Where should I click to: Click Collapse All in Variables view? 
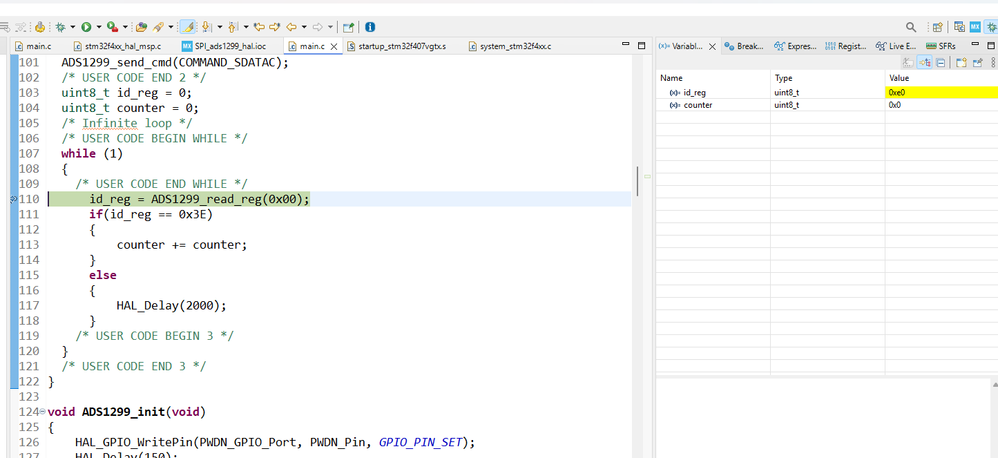[941, 62]
